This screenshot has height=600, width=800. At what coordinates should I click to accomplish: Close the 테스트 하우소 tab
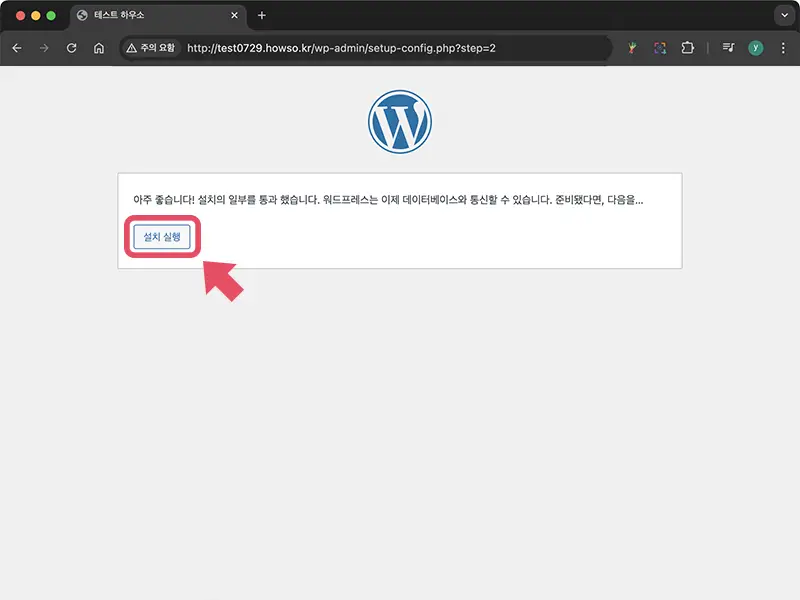coord(234,15)
